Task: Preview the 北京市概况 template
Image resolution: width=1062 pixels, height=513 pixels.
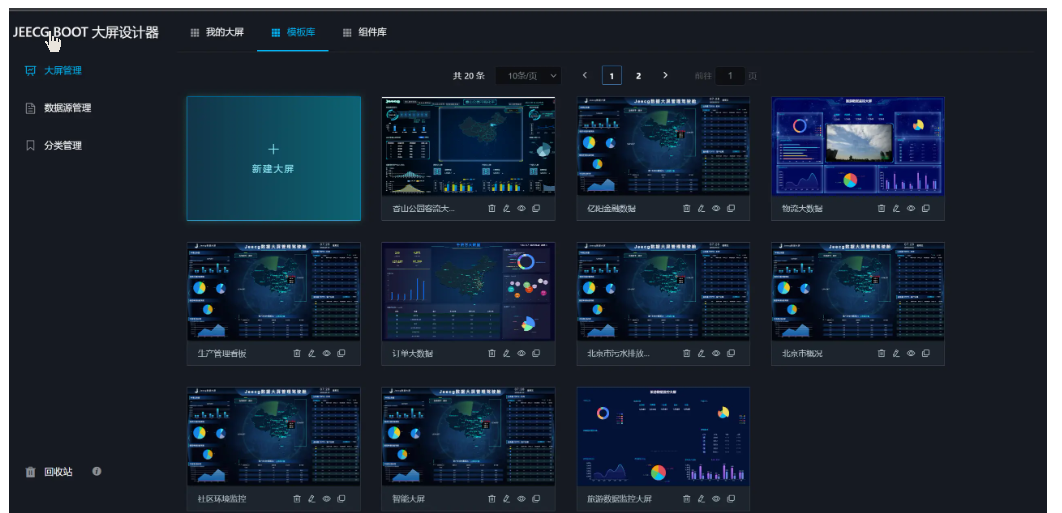Action: (x=911, y=353)
